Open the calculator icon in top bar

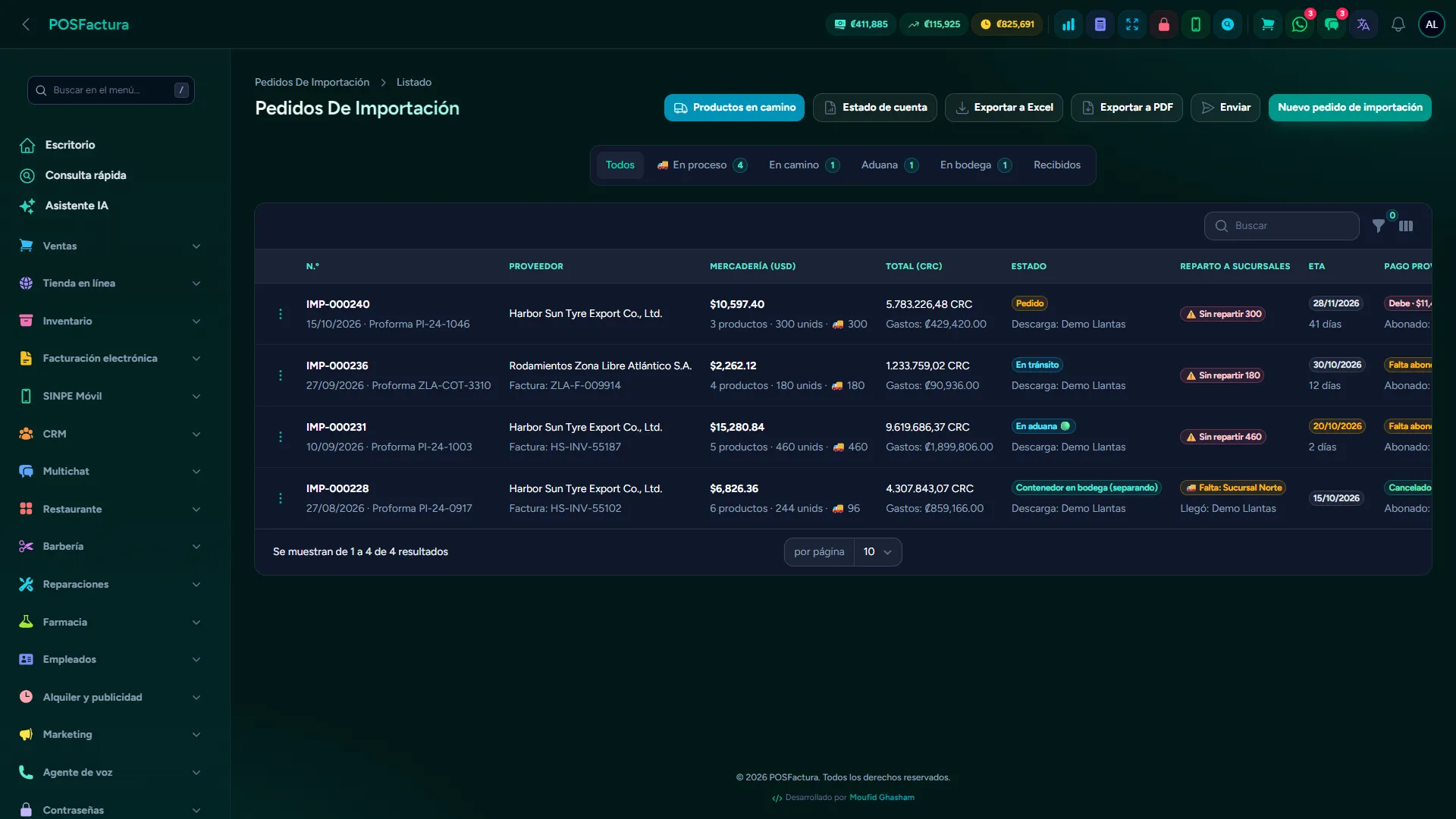coord(1100,24)
